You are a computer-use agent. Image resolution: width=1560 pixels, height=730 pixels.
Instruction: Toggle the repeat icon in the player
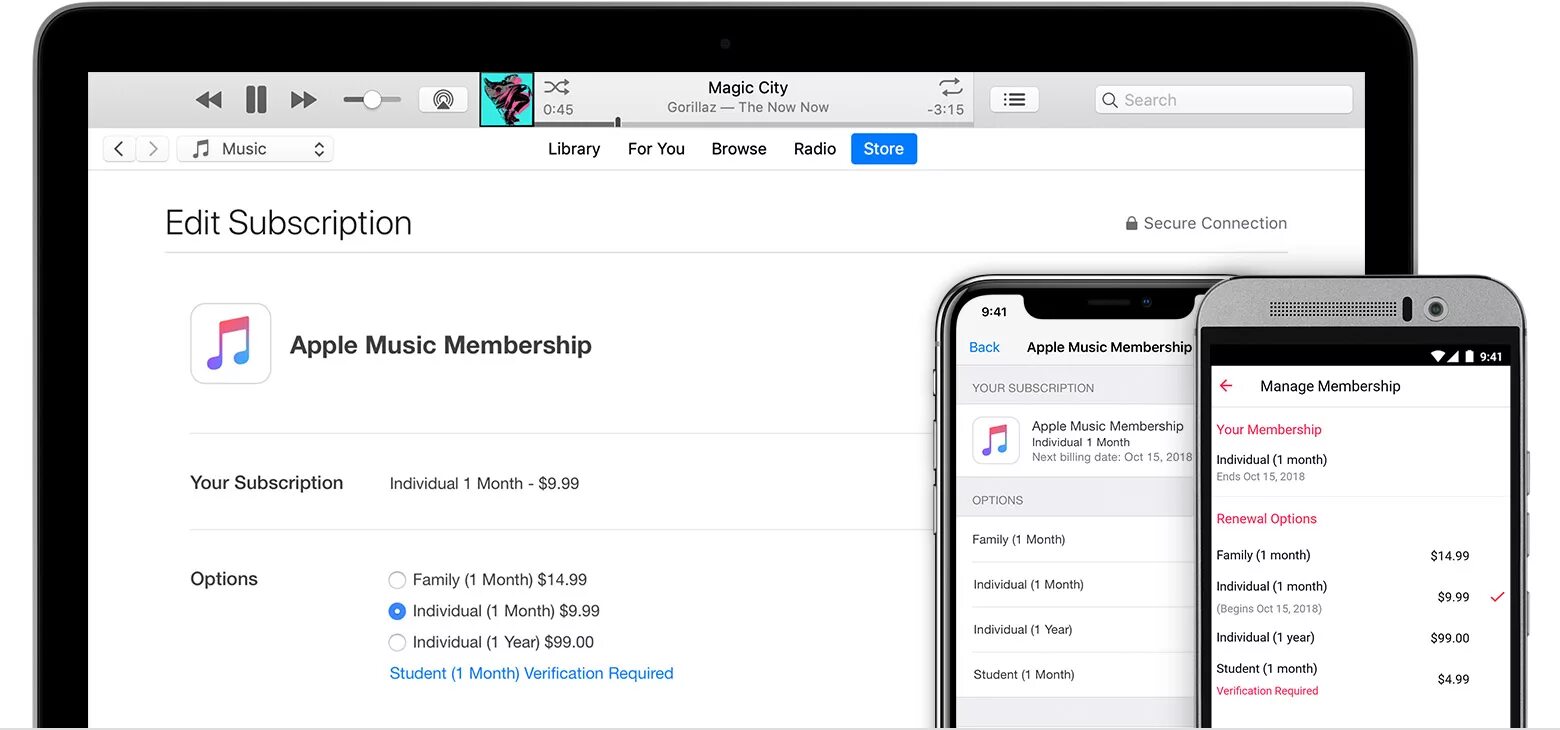(x=950, y=87)
